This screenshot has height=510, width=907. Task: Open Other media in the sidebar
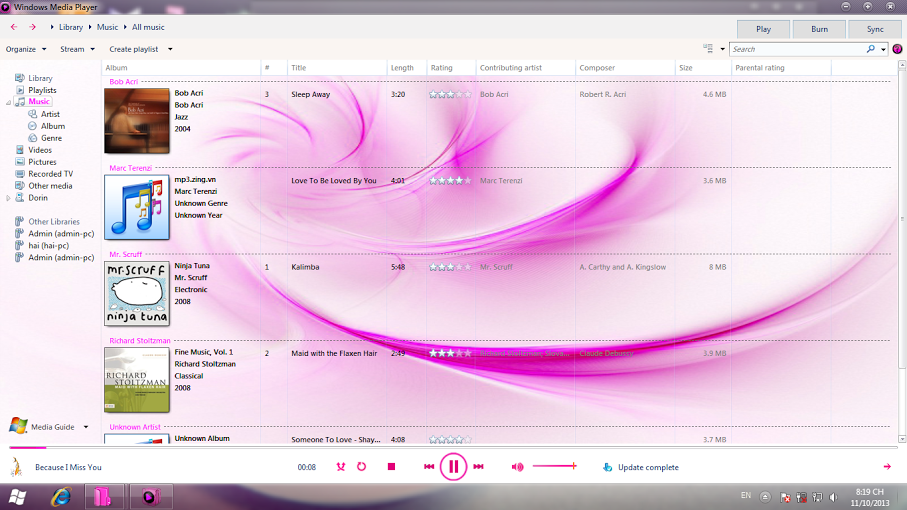(50, 186)
